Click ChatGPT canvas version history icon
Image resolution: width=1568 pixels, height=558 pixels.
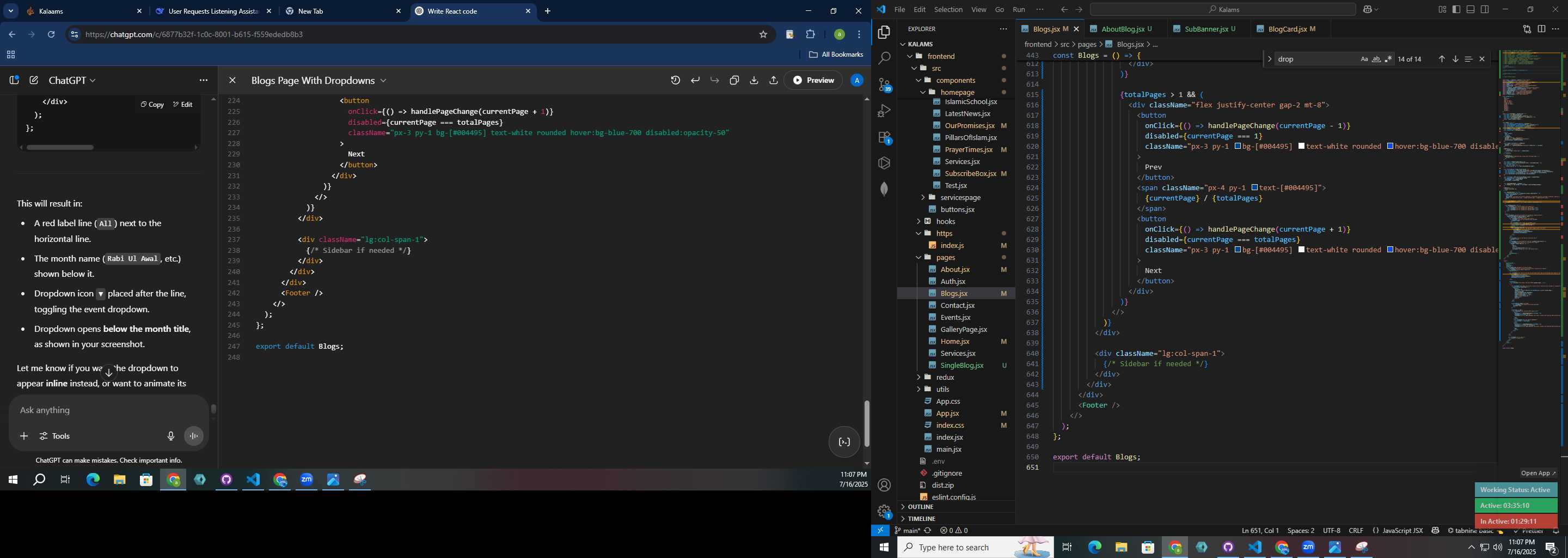point(675,81)
